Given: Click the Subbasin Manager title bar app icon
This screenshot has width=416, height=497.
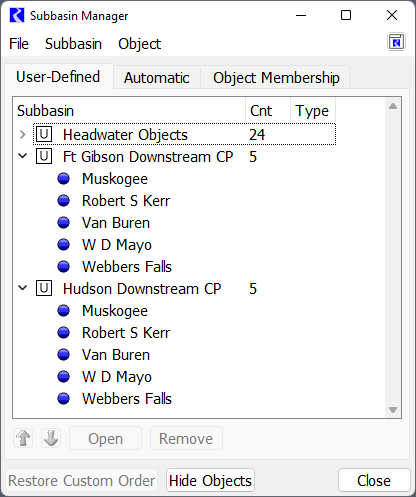Looking at the screenshot, I should click(x=17, y=15).
